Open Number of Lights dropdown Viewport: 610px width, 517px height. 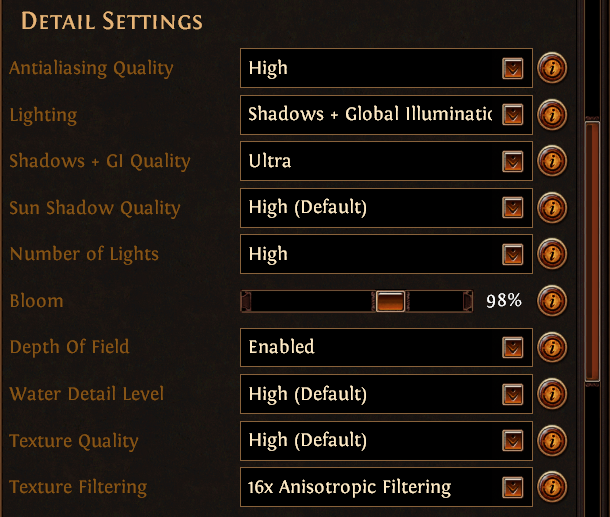(386, 254)
